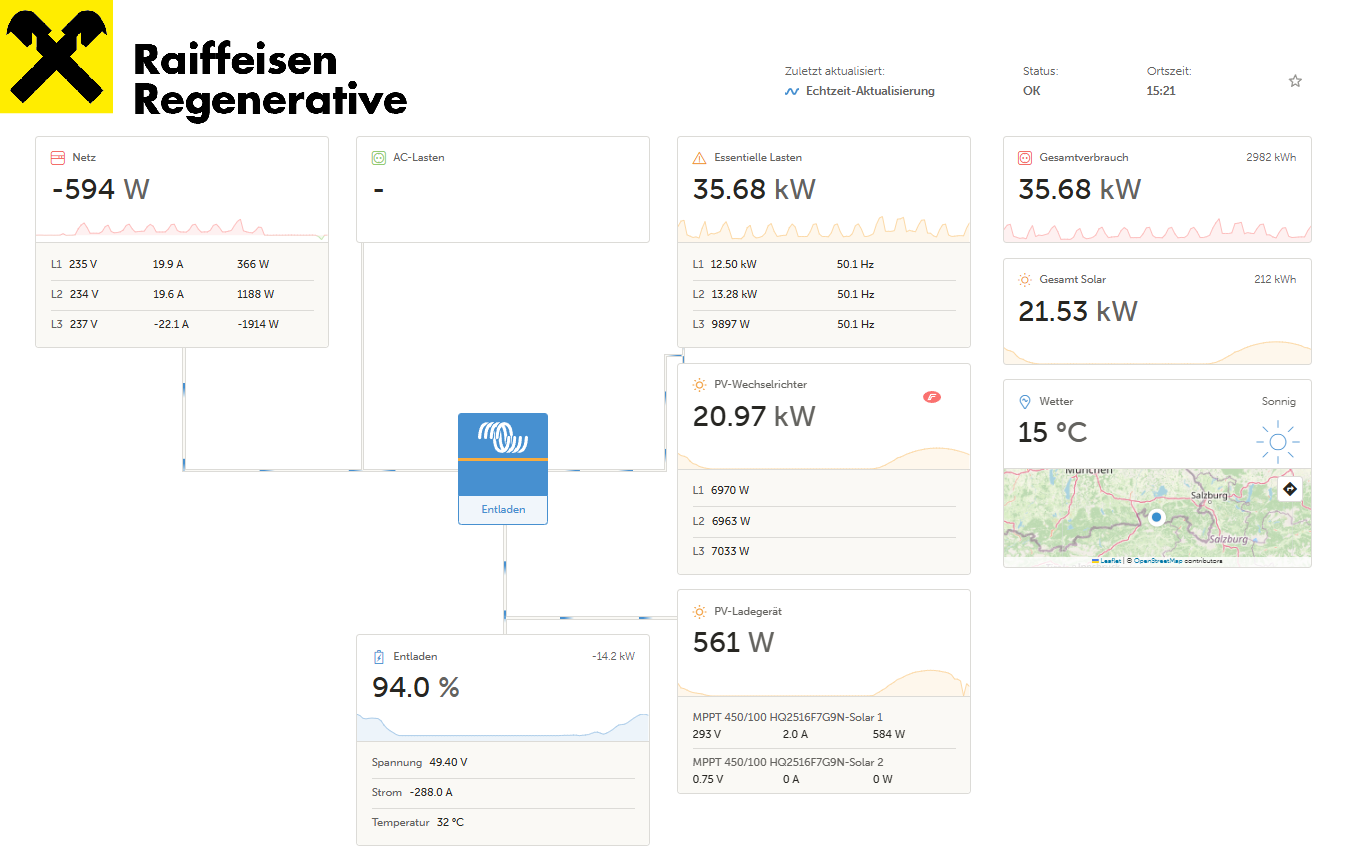The width and height of the screenshot is (1350, 853).
Task: Click the PV-Ladegerät sun icon
Action: pos(699,611)
